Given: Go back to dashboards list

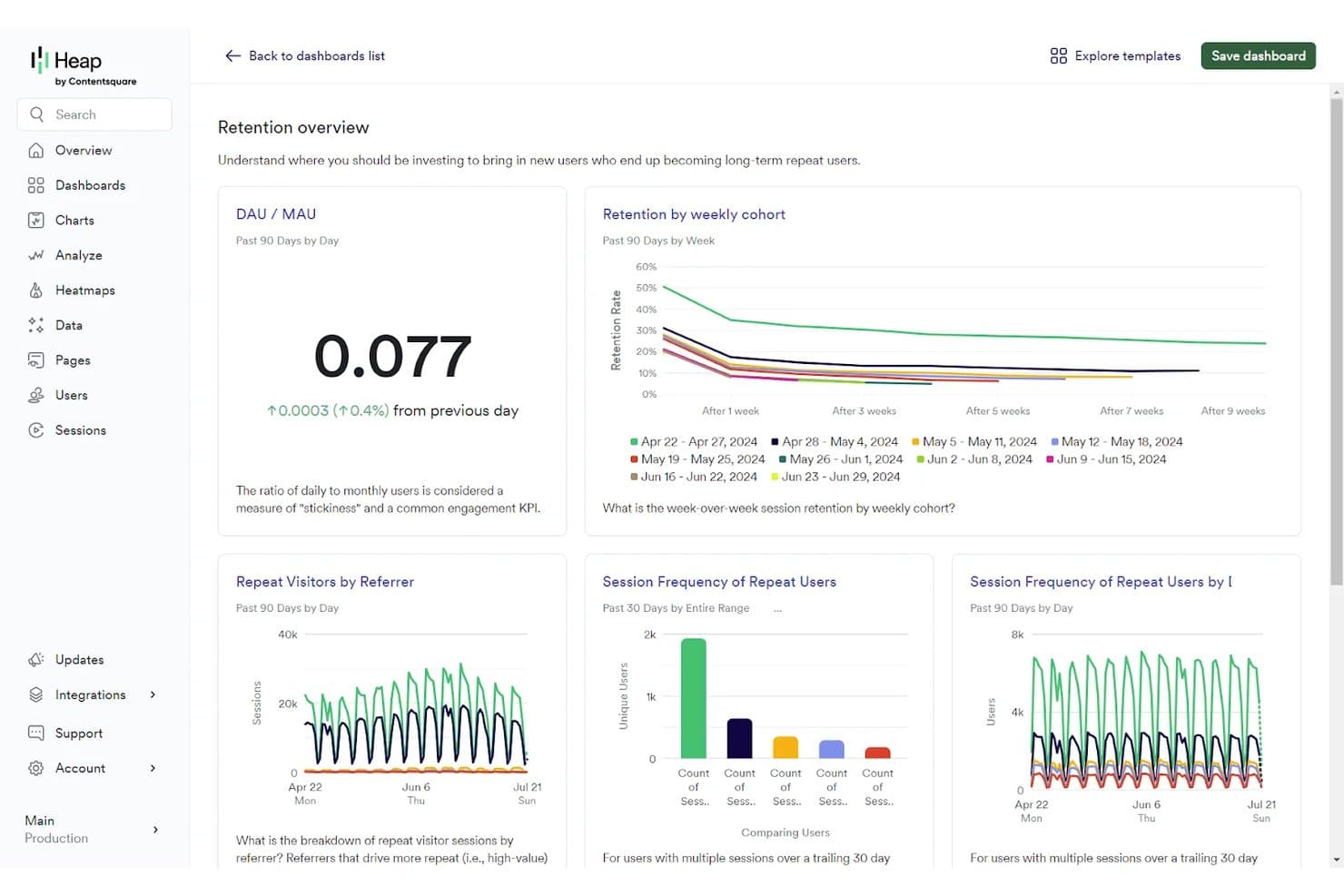Looking at the screenshot, I should click(x=305, y=56).
